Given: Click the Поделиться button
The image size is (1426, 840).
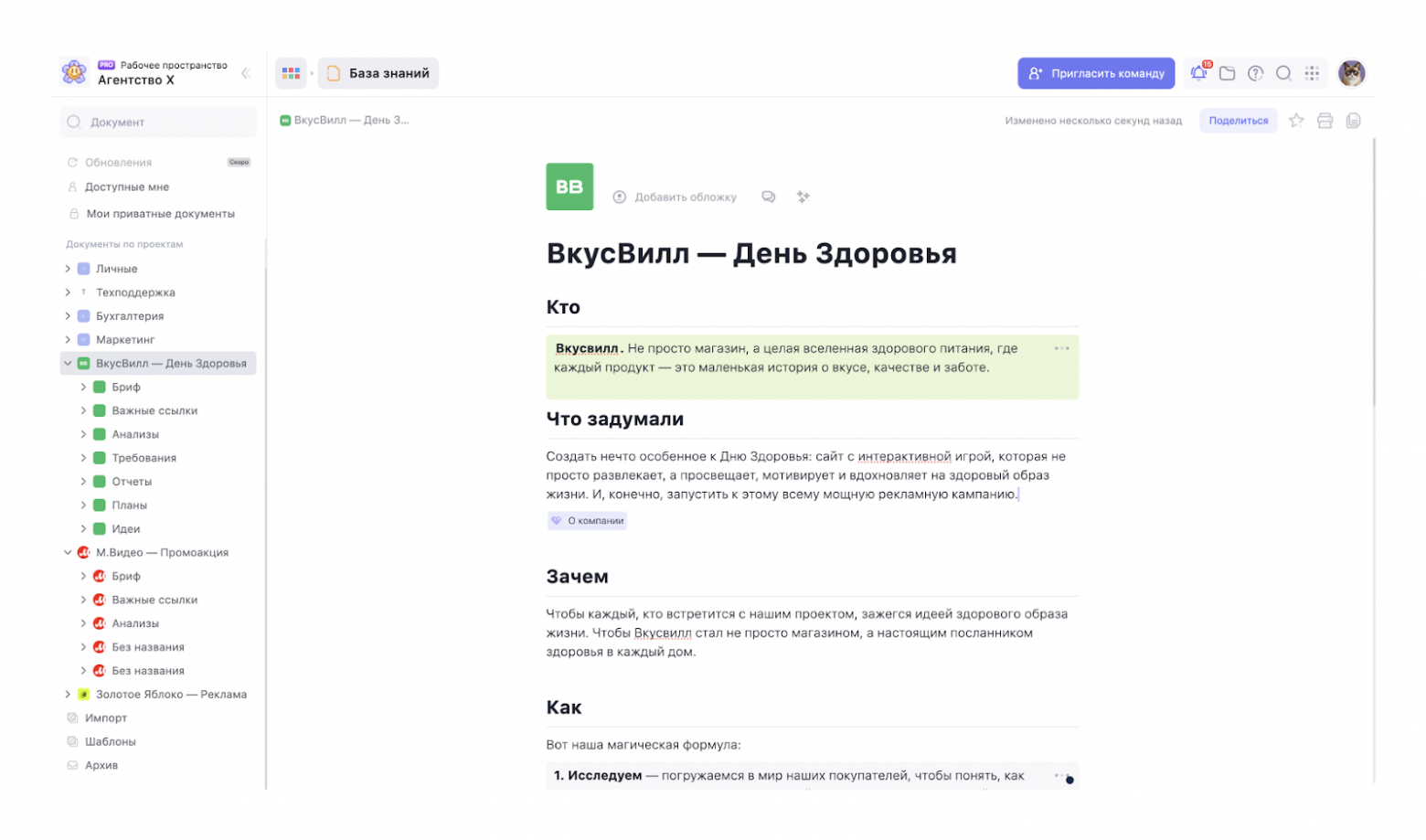Looking at the screenshot, I should point(1239,120).
